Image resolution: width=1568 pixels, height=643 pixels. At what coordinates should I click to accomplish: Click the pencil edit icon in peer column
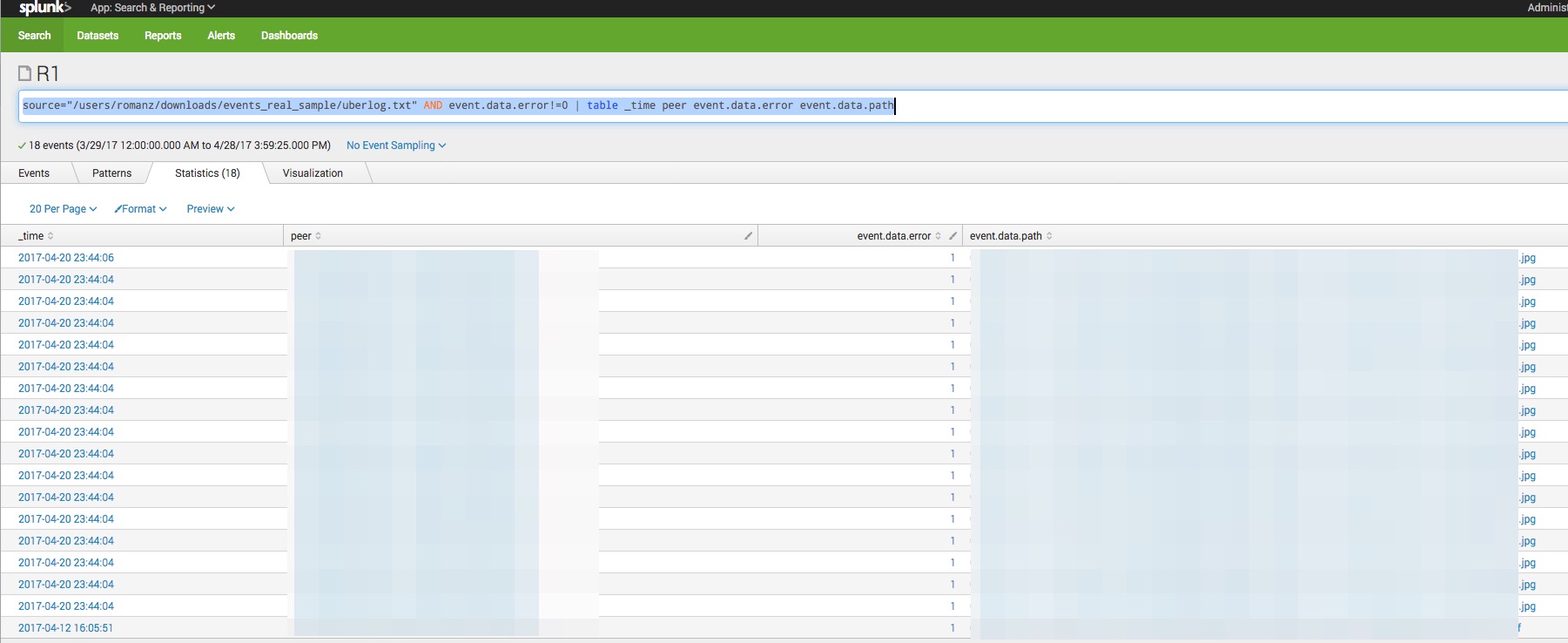coord(748,236)
